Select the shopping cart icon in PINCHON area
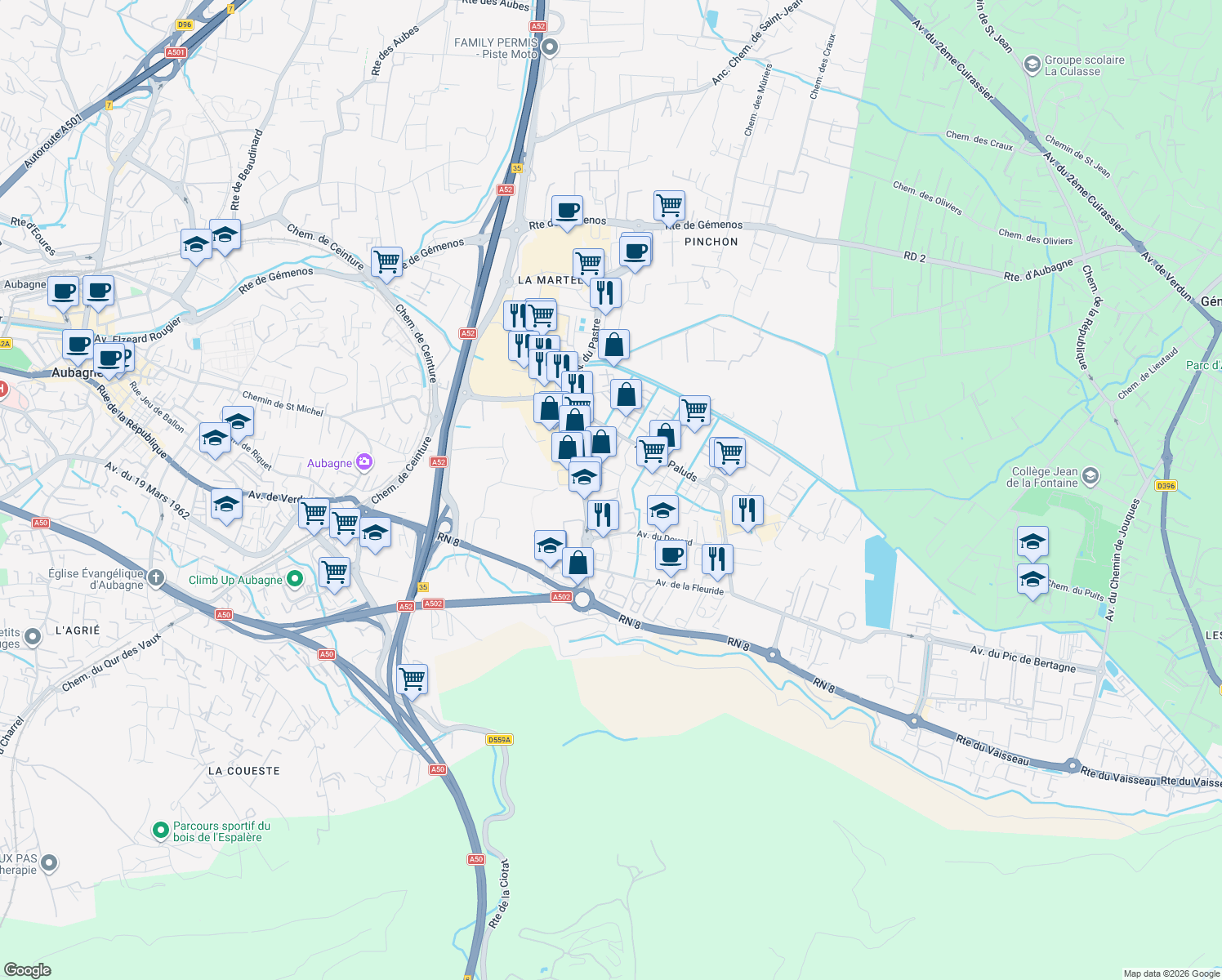 pyautogui.click(x=668, y=204)
